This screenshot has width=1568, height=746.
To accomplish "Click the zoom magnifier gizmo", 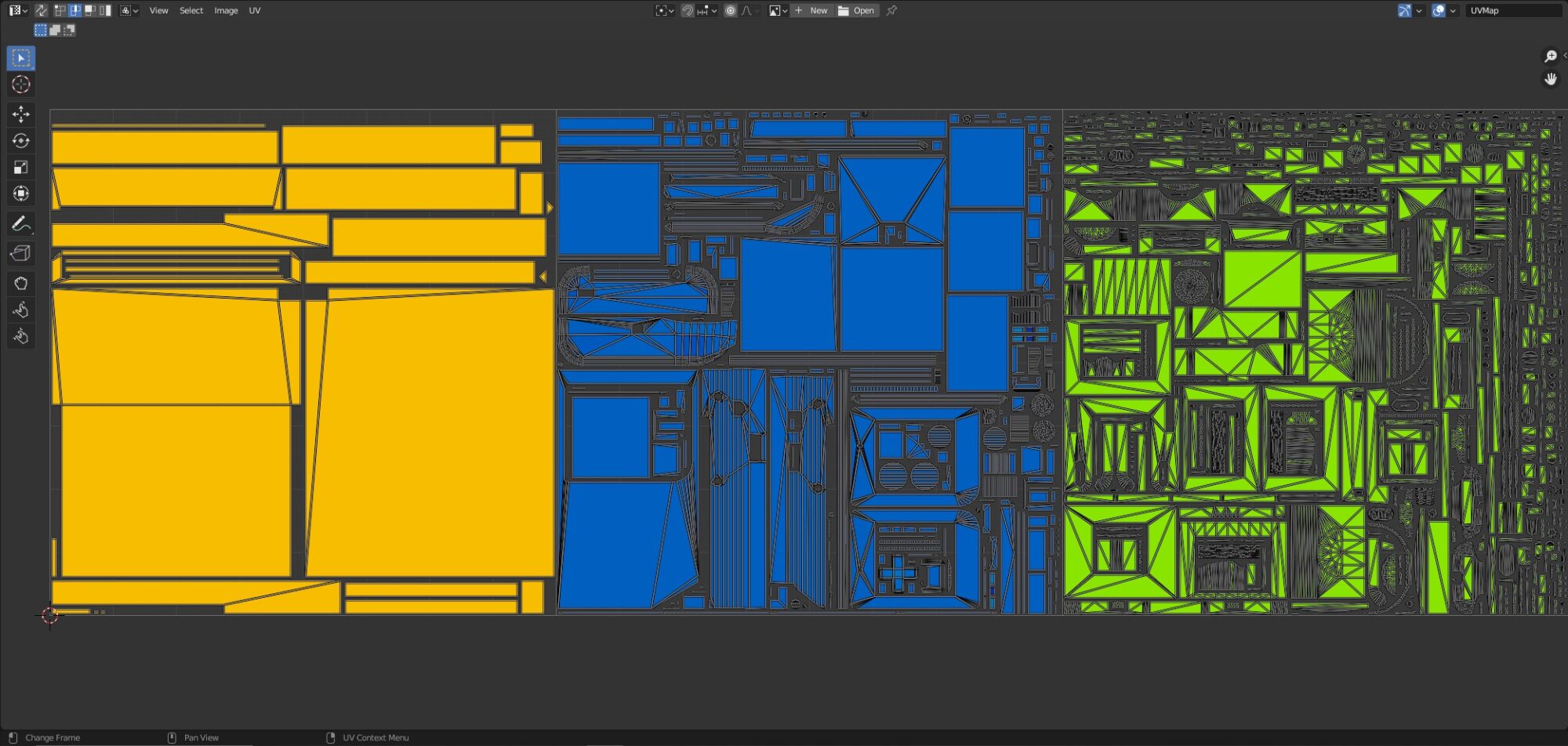I will [x=1550, y=56].
